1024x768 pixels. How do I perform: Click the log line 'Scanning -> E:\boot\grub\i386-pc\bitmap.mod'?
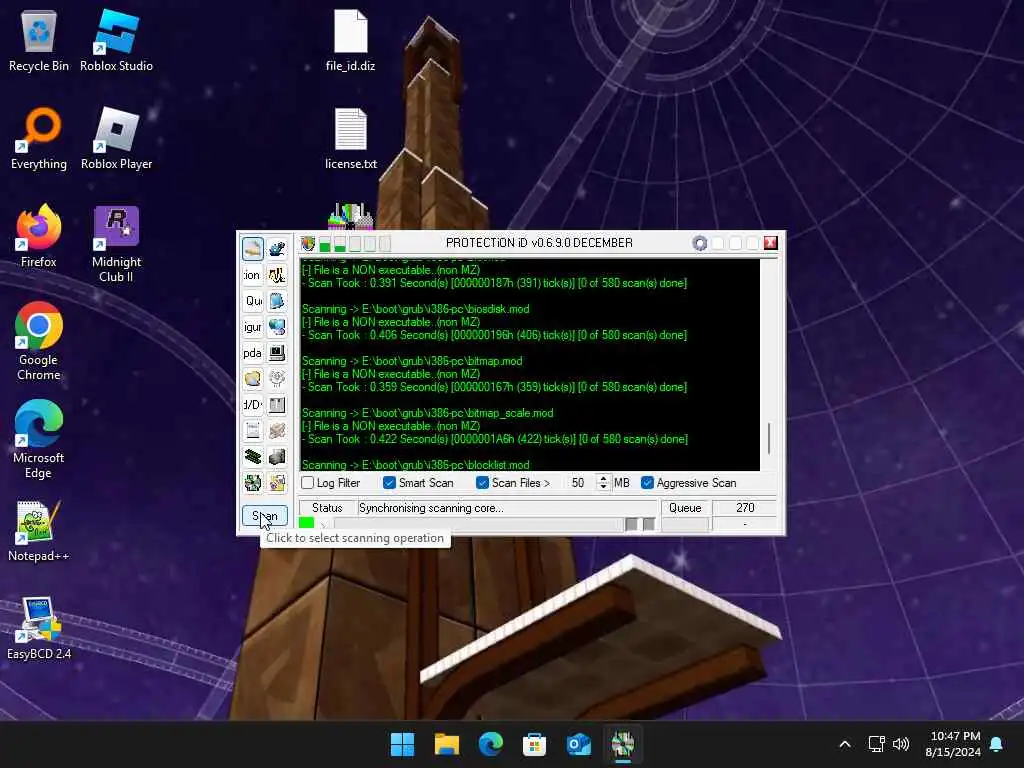pos(412,361)
